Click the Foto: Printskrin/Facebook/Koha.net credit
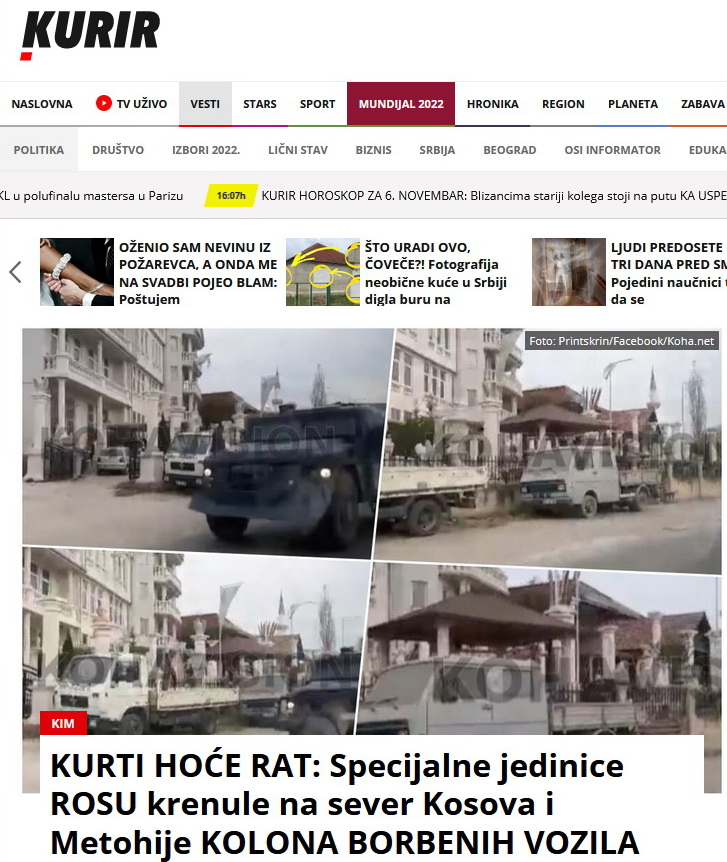Screen dimensions: 727x862 tap(621, 341)
